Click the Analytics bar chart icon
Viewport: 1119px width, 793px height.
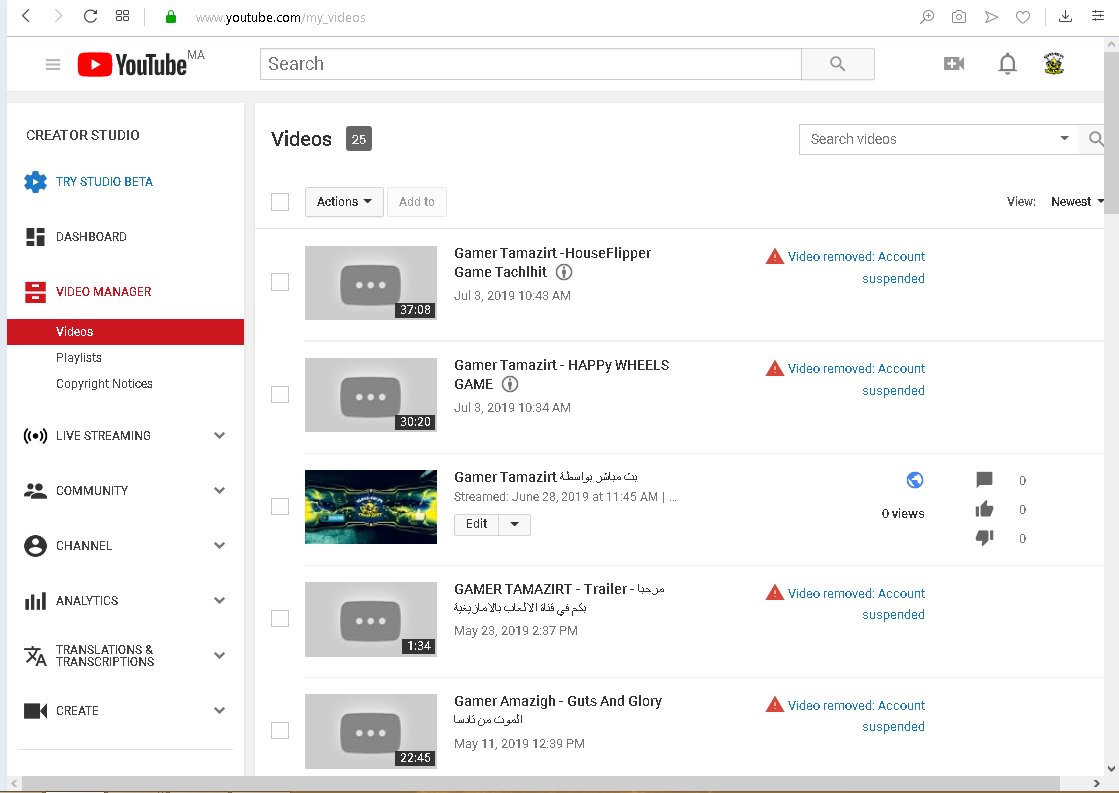tap(35, 601)
